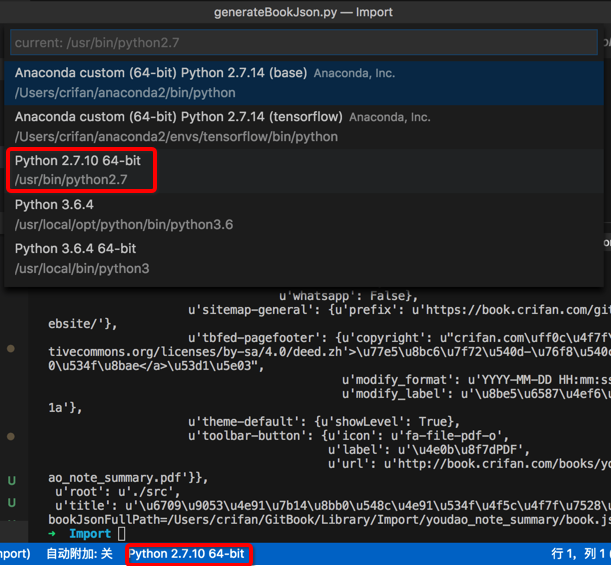
Task: Select Anaconda Python 2.7.14 (base) interpreter
Action: pyautogui.click(x=304, y=83)
